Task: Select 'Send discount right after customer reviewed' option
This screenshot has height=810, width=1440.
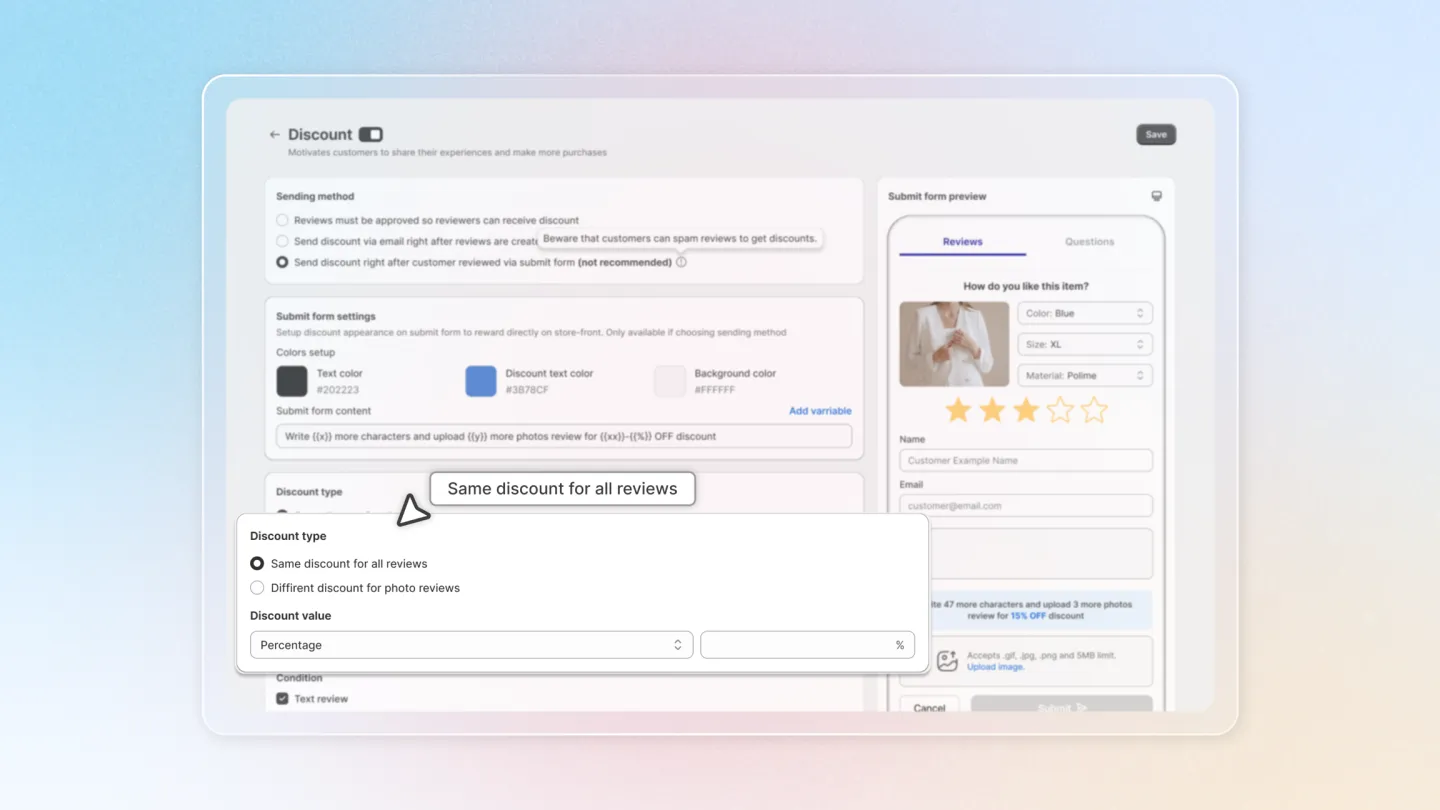Action: [x=282, y=262]
